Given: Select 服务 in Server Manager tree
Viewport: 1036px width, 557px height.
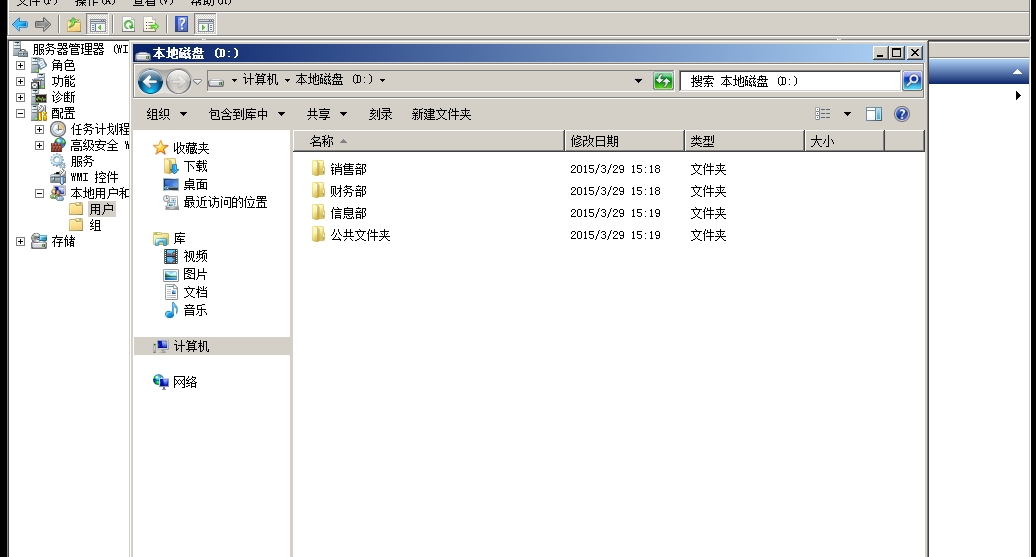Looking at the screenshot, I should [x=82, y=161].
